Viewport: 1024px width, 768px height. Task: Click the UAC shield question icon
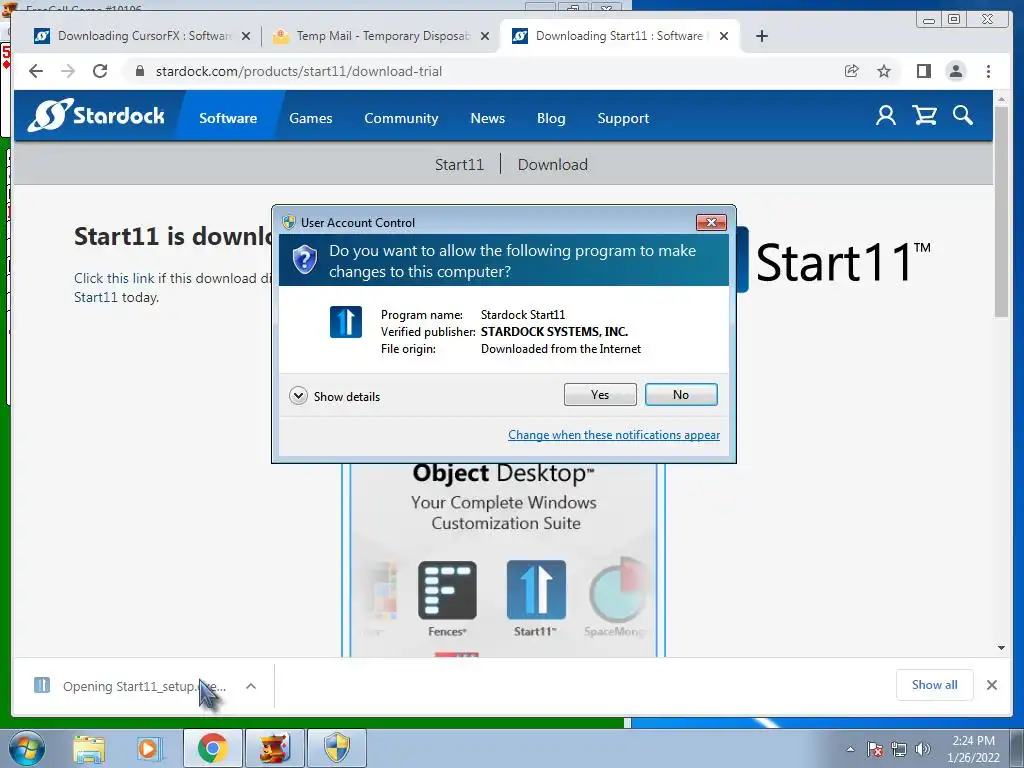click(304, 260)
